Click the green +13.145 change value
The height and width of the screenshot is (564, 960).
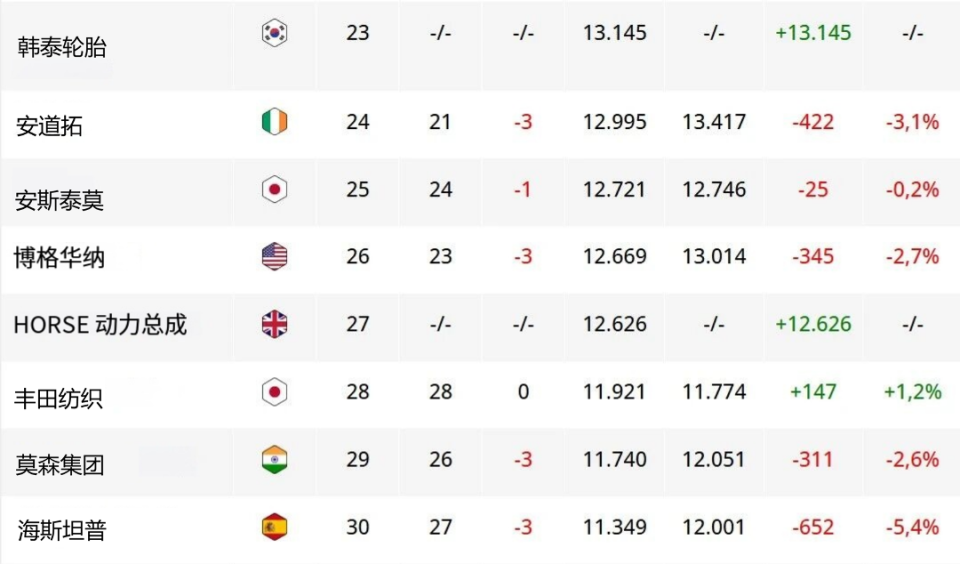813,33
